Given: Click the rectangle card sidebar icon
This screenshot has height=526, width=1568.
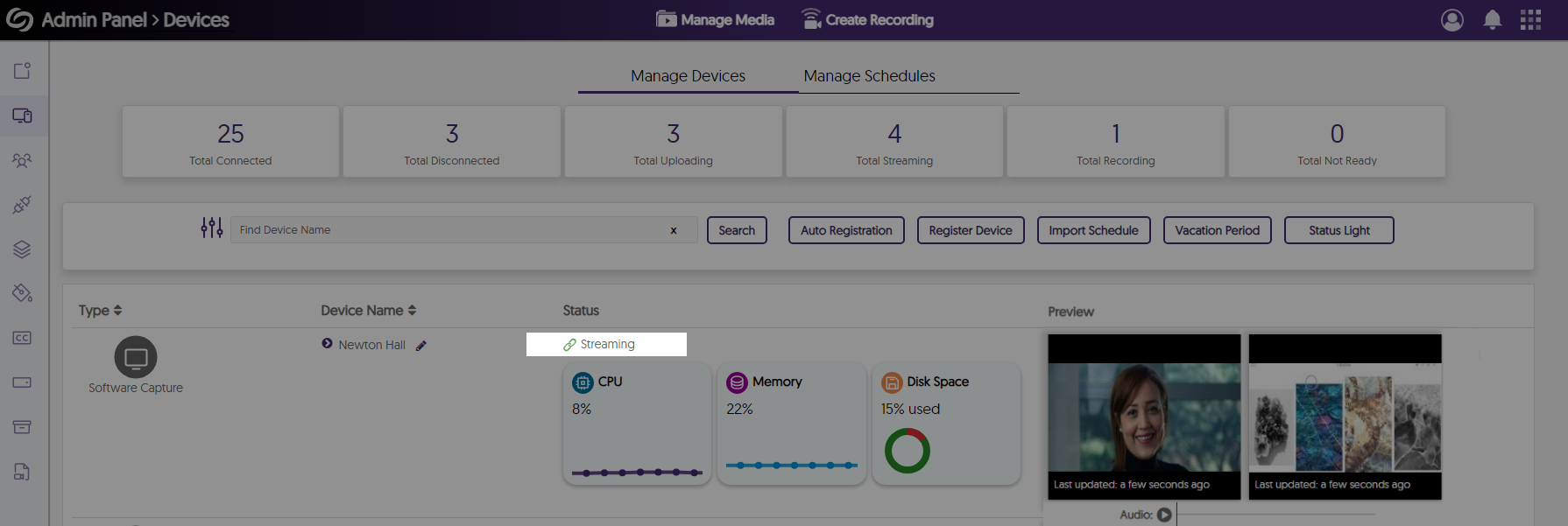Looking at the screenshot, I should point(22,382).
